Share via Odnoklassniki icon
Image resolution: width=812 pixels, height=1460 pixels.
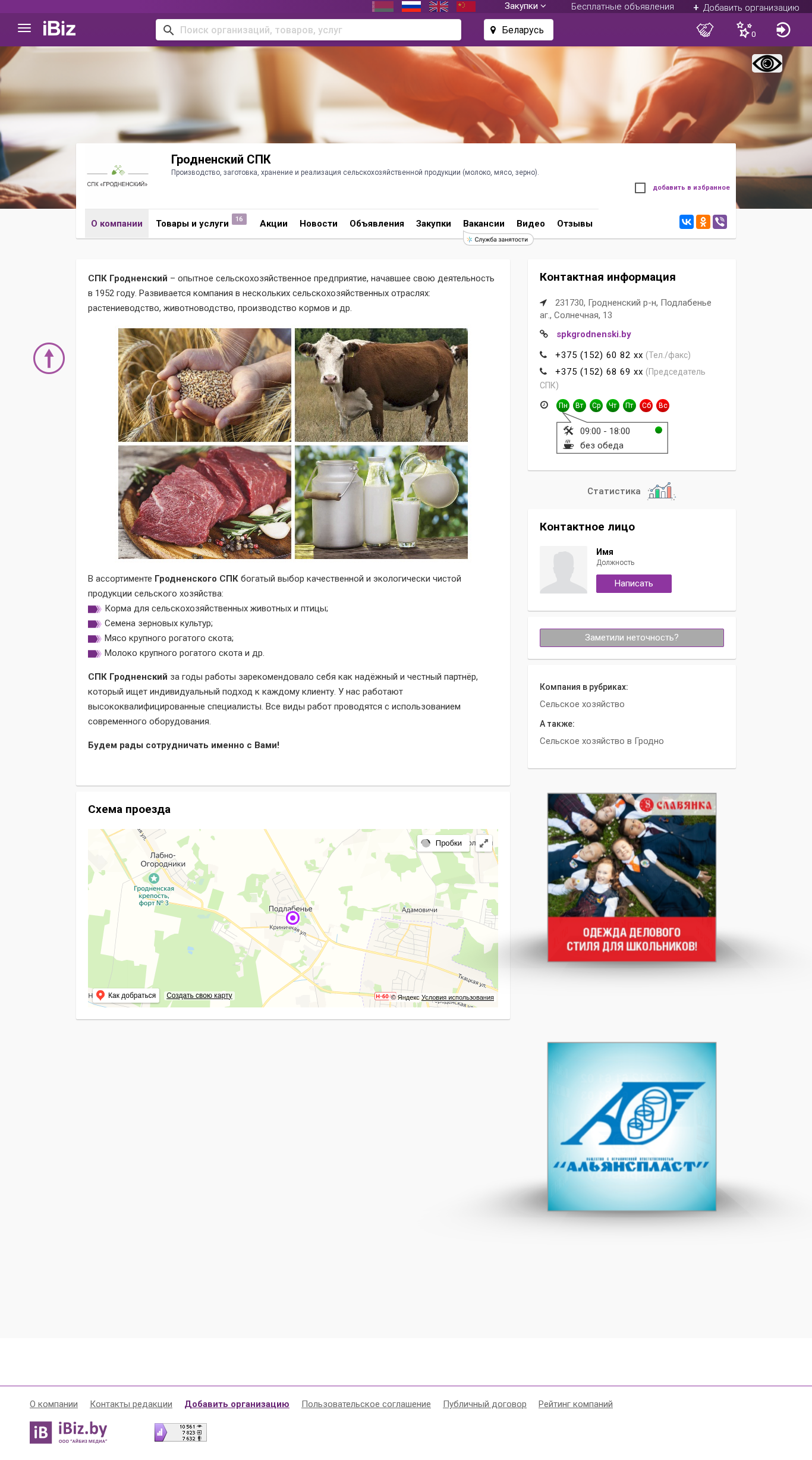[x=703, y=222]
